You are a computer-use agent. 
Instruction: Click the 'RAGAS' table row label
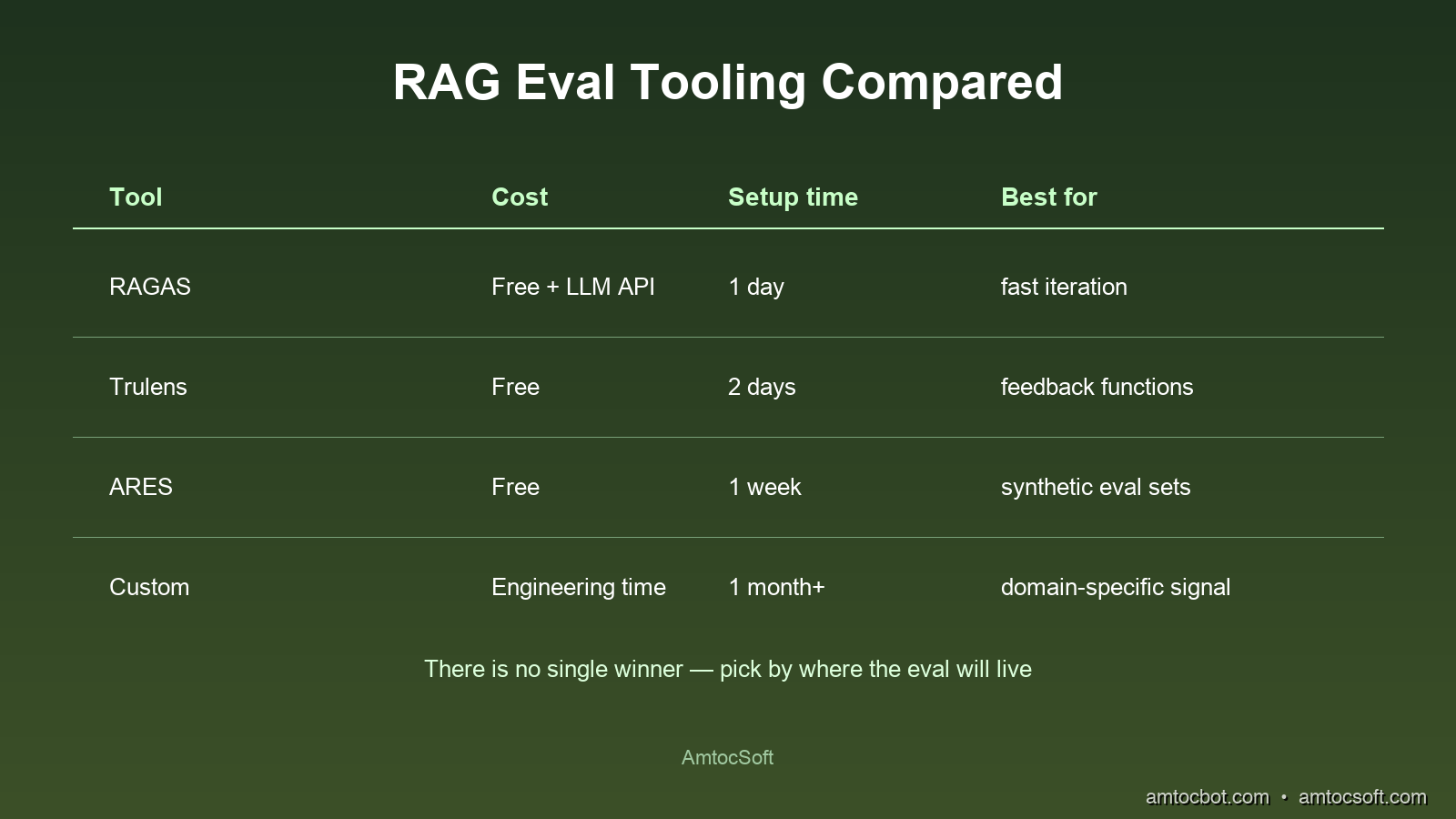(x=149, y=287)
